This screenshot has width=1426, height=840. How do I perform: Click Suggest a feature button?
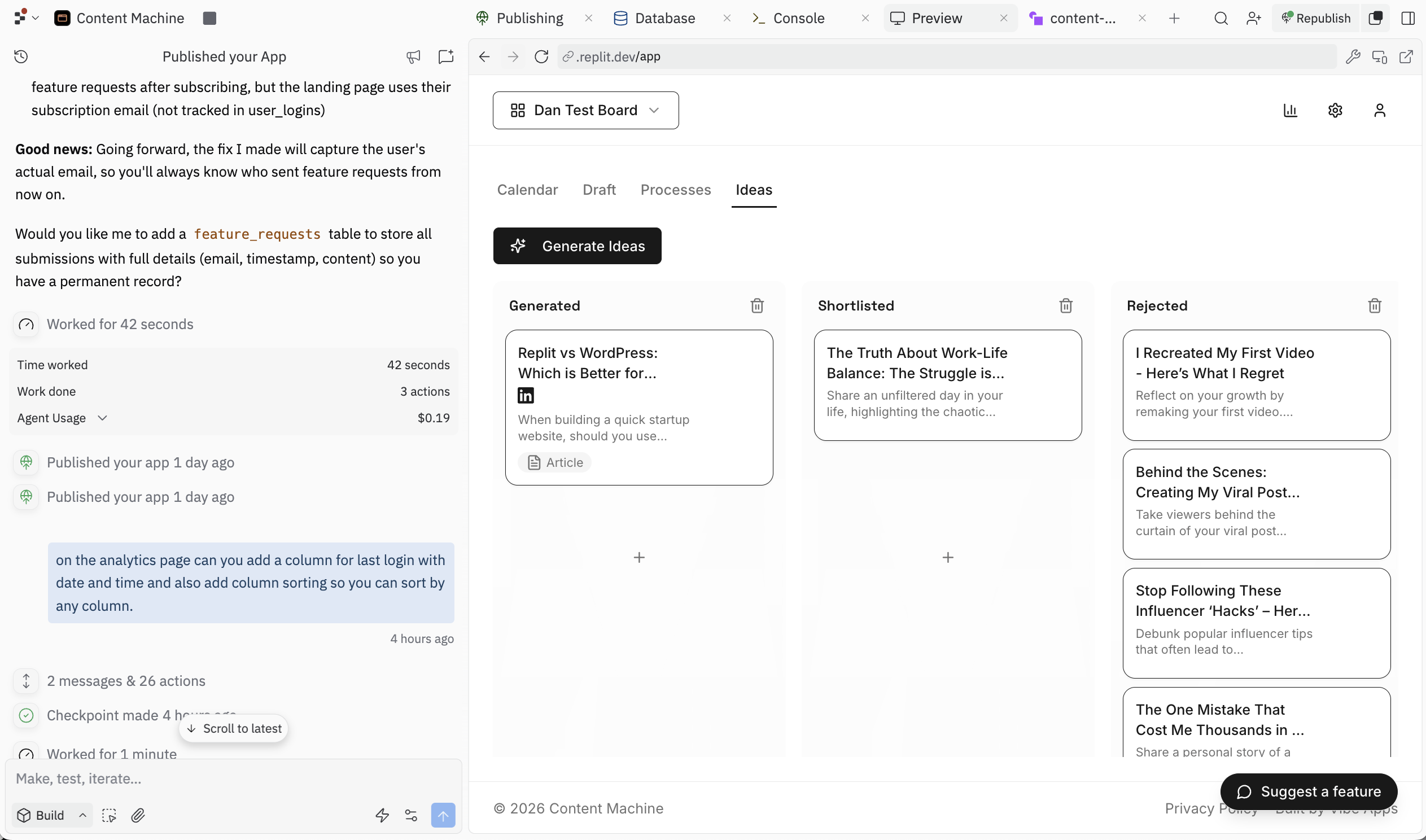(x=1309, y=791)
